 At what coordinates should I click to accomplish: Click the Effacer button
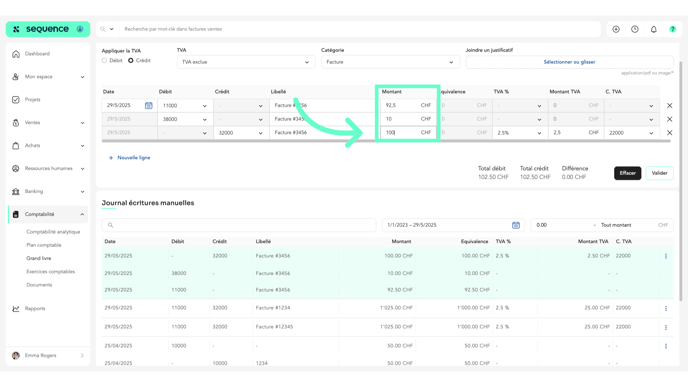(627, 173)
